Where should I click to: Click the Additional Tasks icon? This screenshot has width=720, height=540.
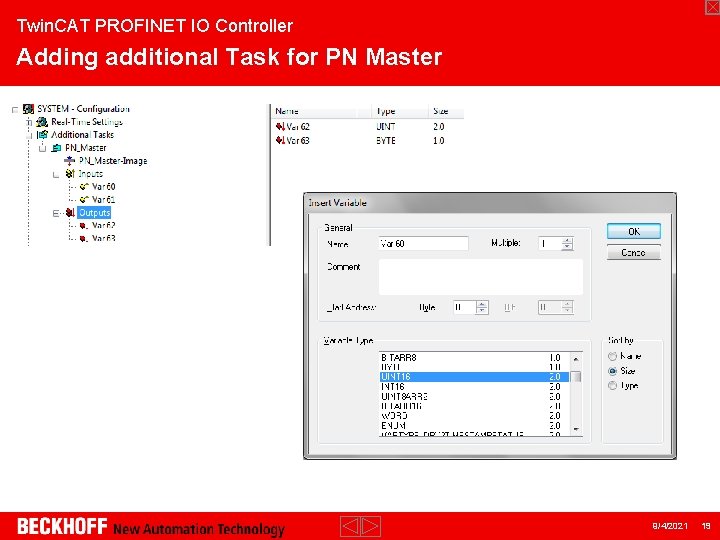pos(42,135)
